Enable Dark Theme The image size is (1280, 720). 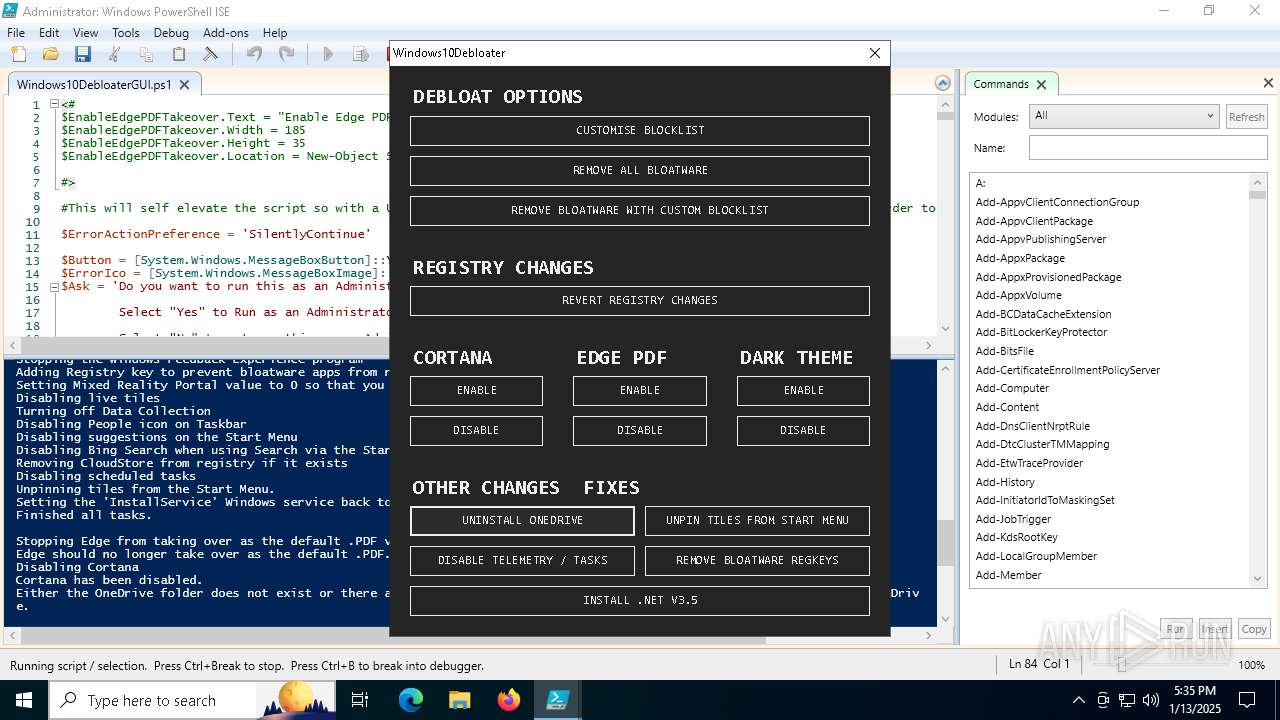click(x=803, y=391)
